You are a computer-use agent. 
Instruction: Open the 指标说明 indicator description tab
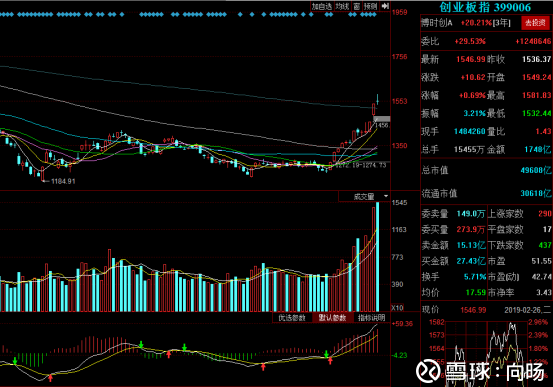(372, 318)
